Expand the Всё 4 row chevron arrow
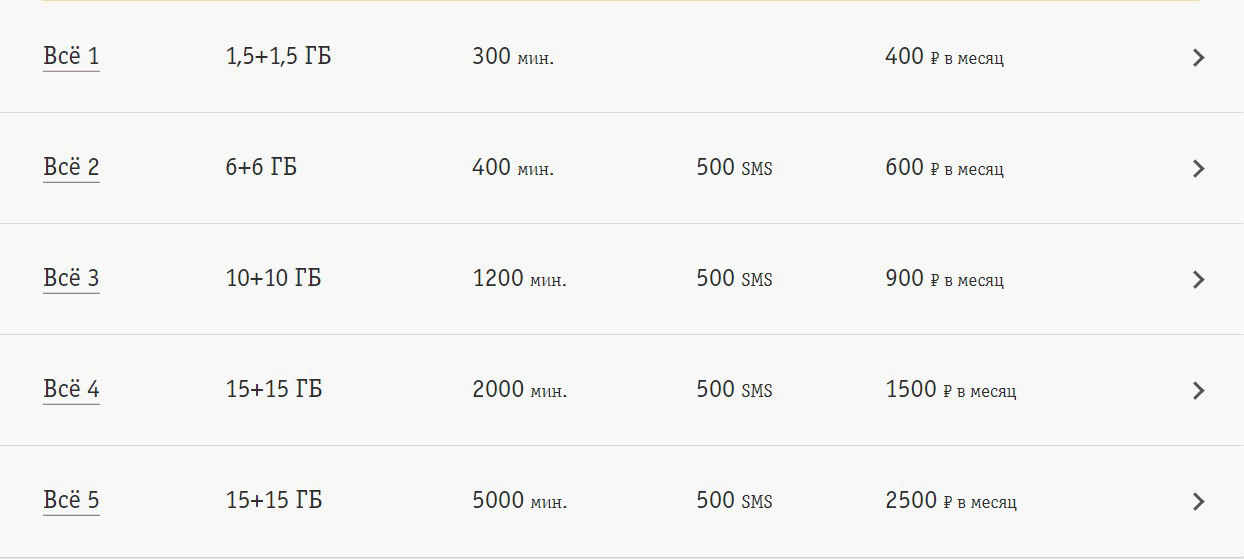 coord(1198,391)
